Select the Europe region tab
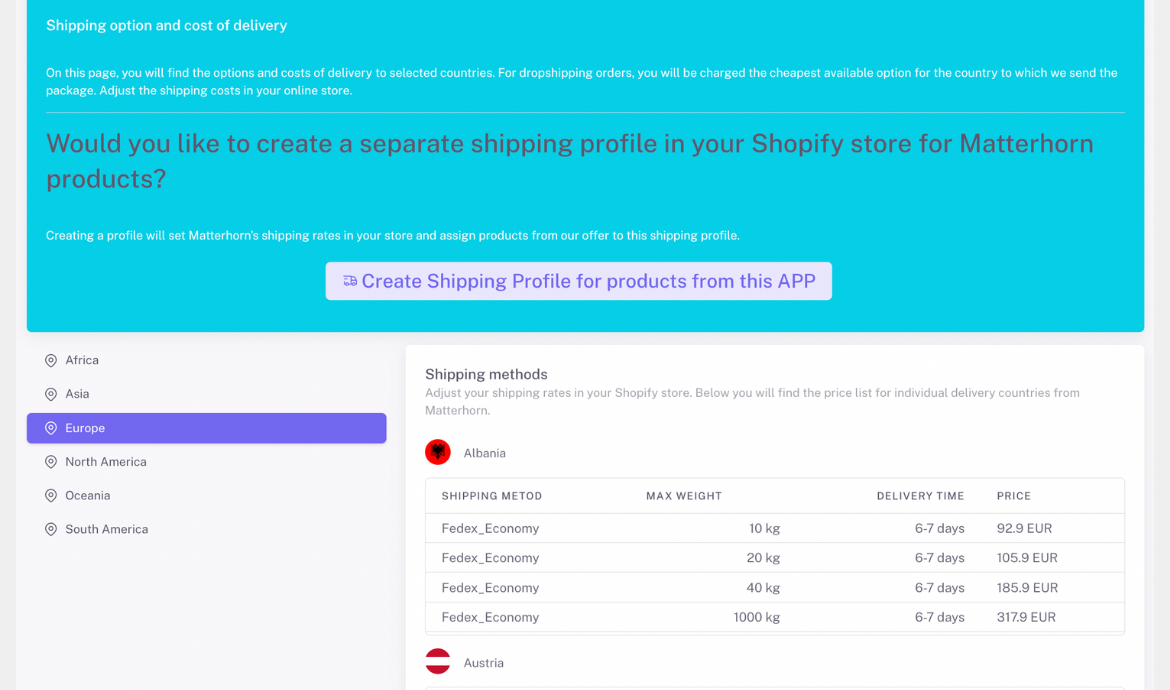This screenshot has width=1170, height=690. point(207,428)
